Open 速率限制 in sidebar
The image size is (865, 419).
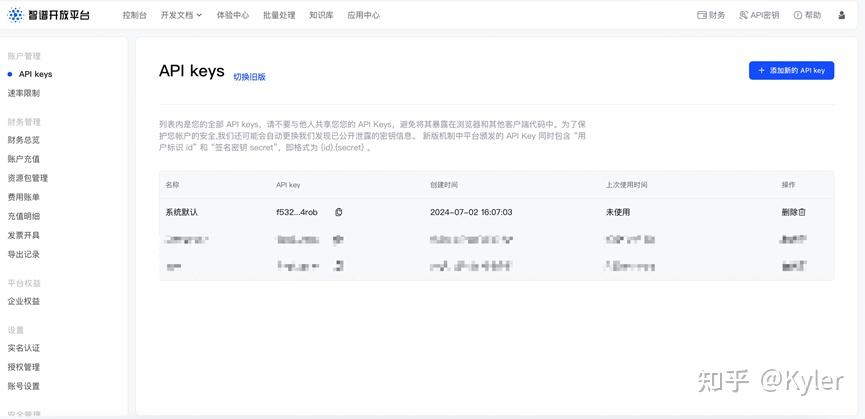(24, 93)
